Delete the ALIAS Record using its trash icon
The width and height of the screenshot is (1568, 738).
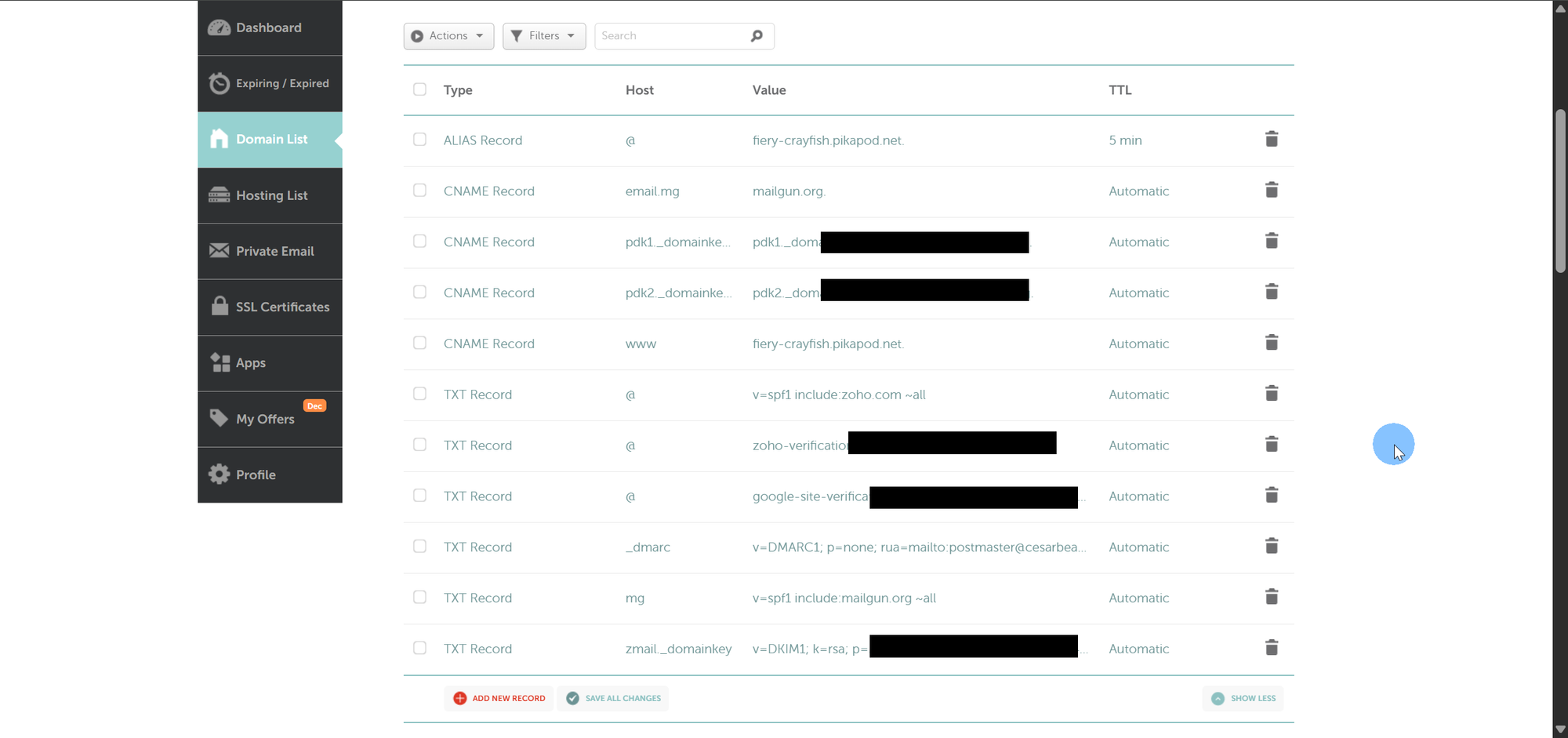tap(1272, 139)
